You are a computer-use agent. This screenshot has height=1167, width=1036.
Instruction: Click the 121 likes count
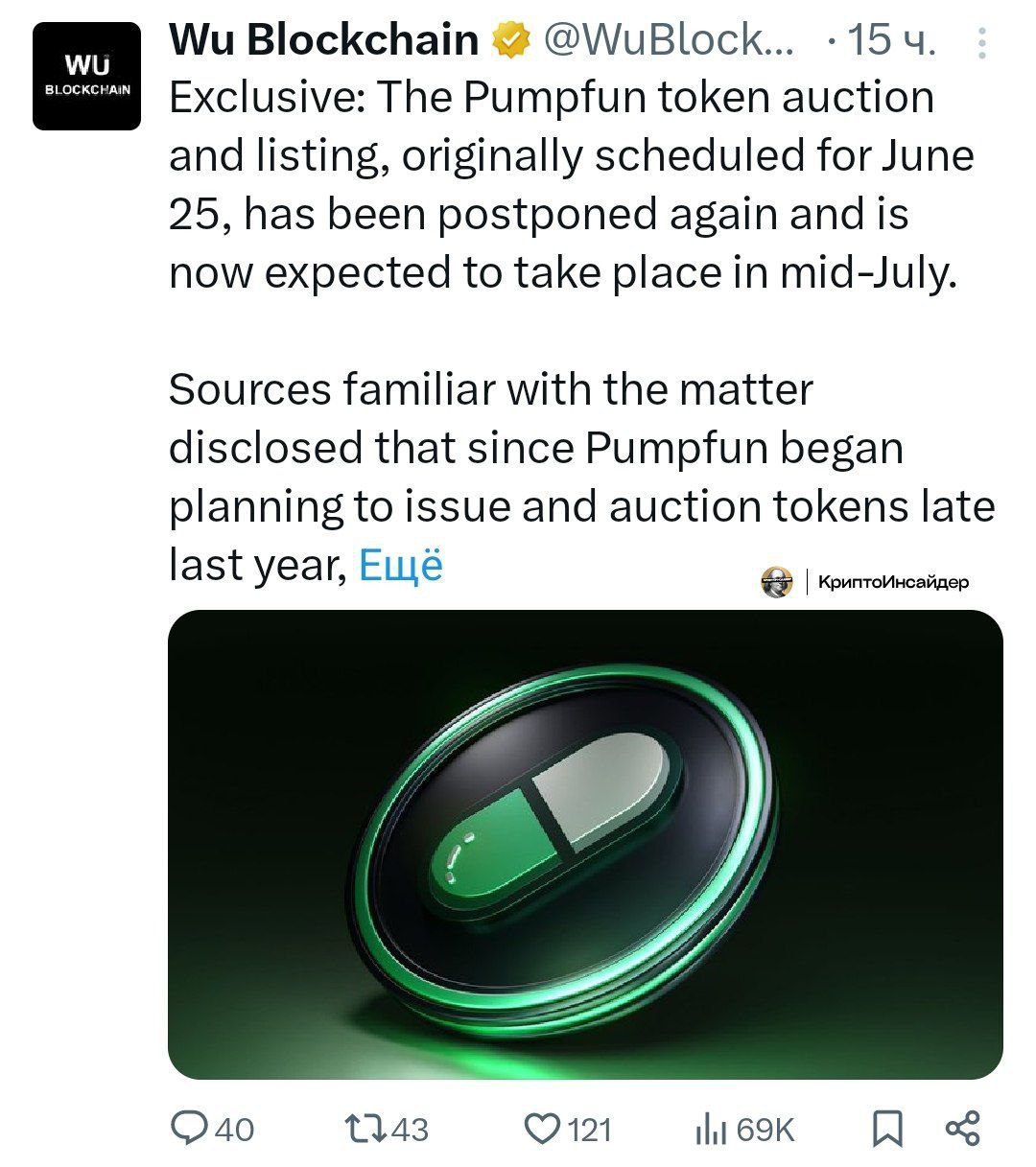coord(590,1130)
